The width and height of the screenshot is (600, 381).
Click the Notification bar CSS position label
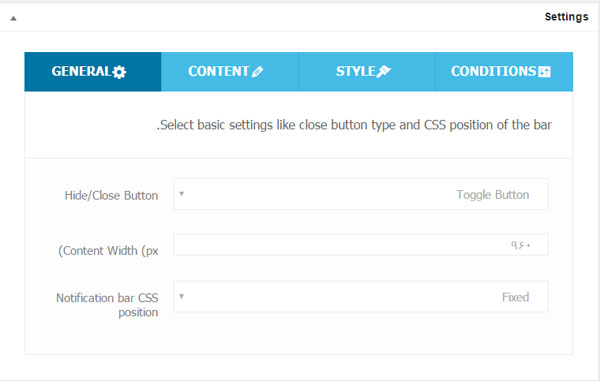107,305
